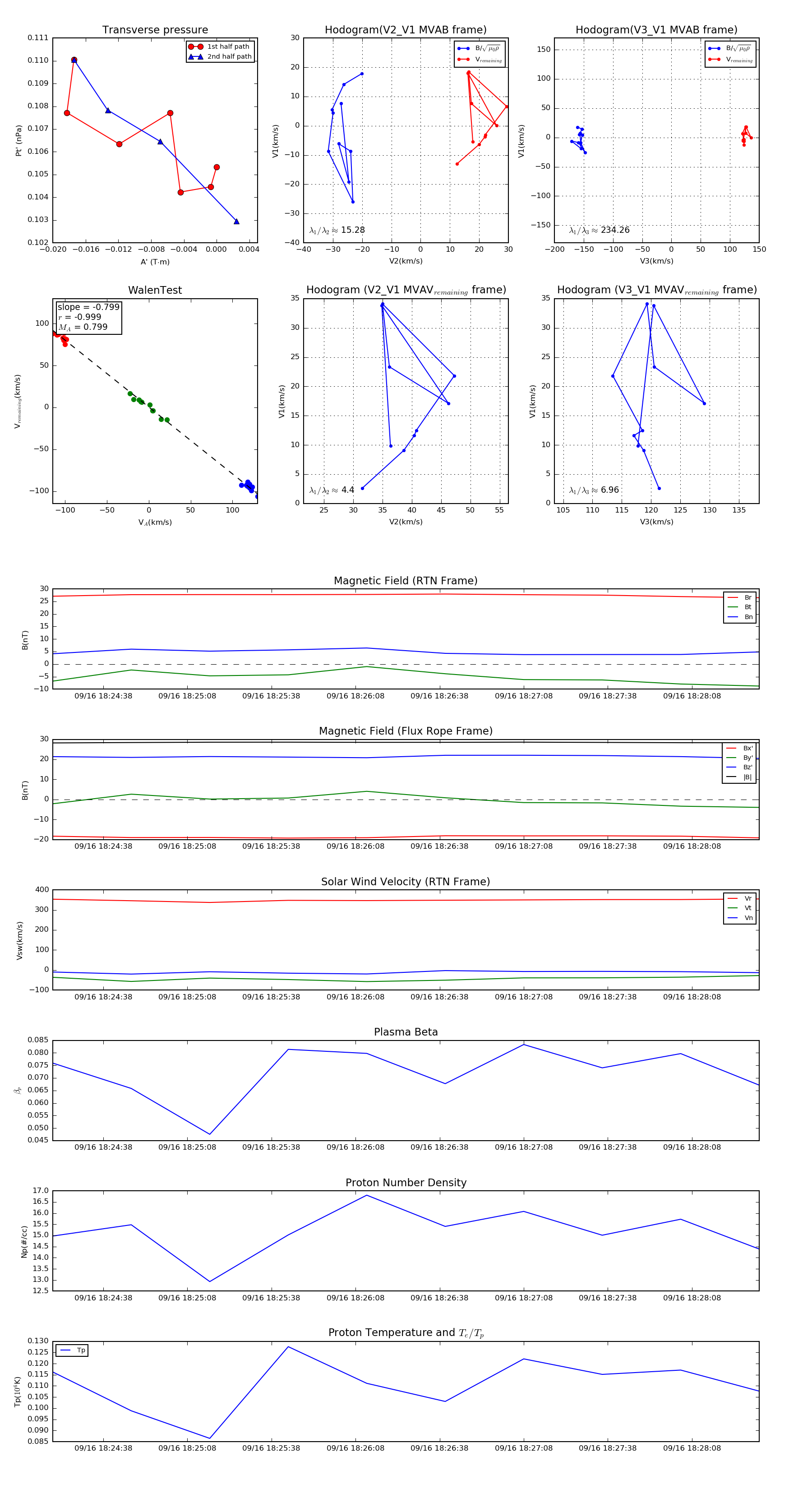Image resolution: width=812 pixels, height=1489 pixels.
Task: Select the "Bz'" legend entry
Action: pyautogui.click(x=739, y=767)
